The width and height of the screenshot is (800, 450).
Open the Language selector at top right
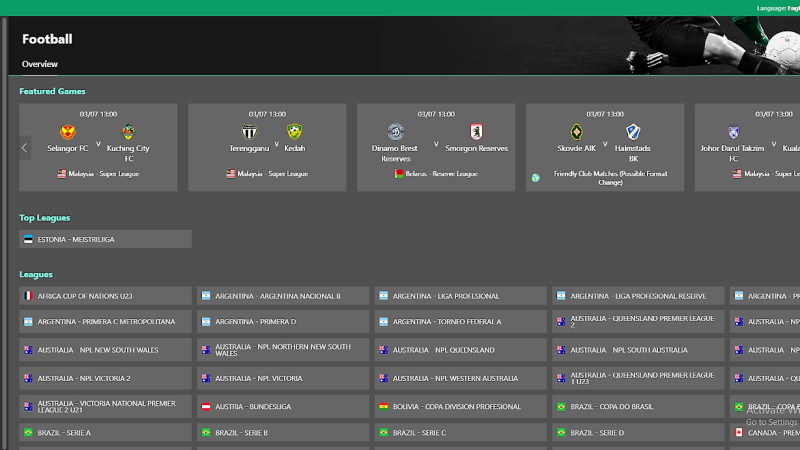778,8
